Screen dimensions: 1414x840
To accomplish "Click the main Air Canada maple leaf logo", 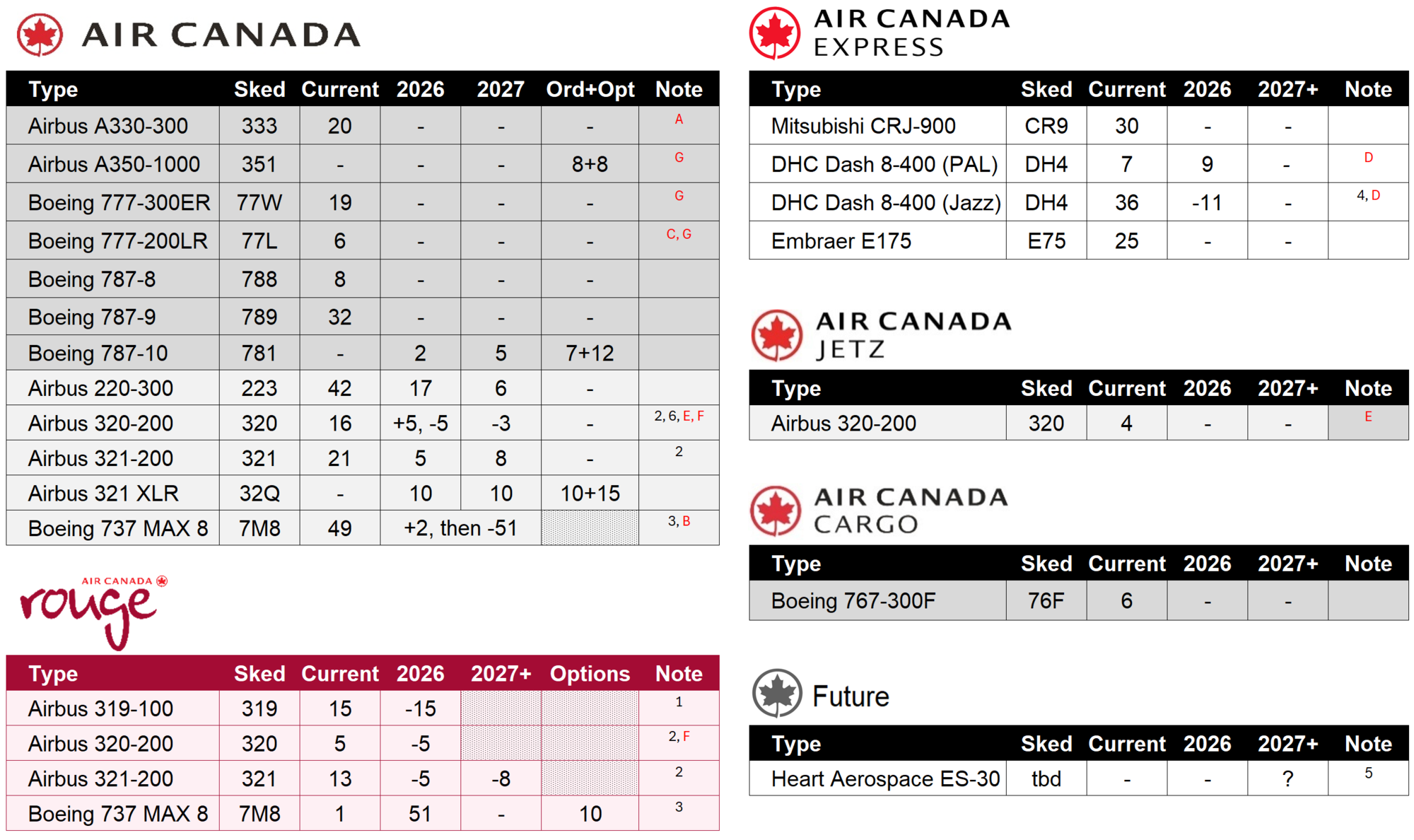I will click(x=40, y=35).
